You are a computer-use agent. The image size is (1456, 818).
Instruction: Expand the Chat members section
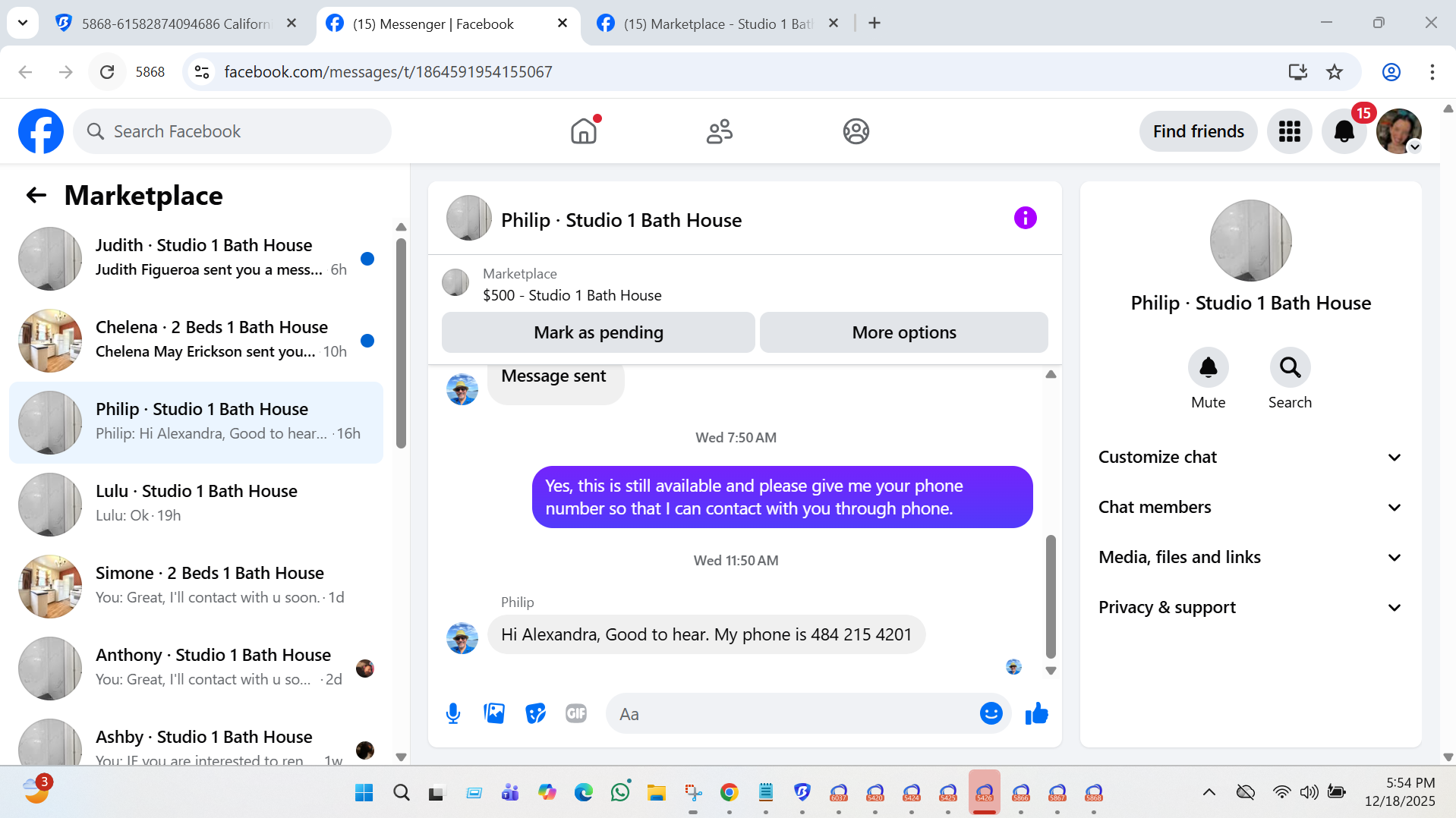tap(1250, 508)
